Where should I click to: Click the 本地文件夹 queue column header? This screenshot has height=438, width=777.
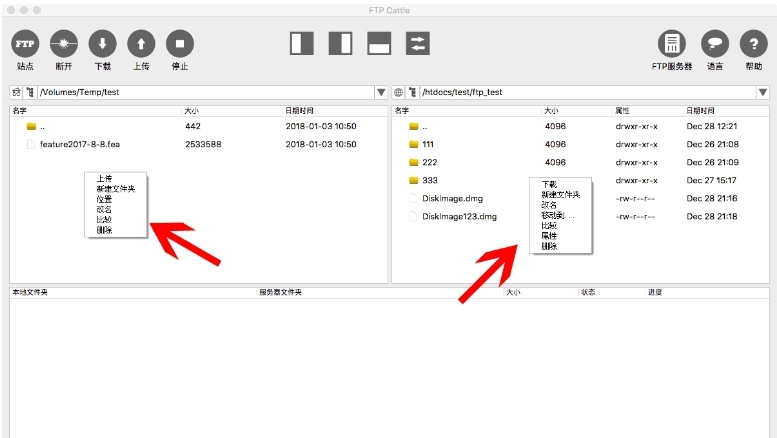point(30,292)
